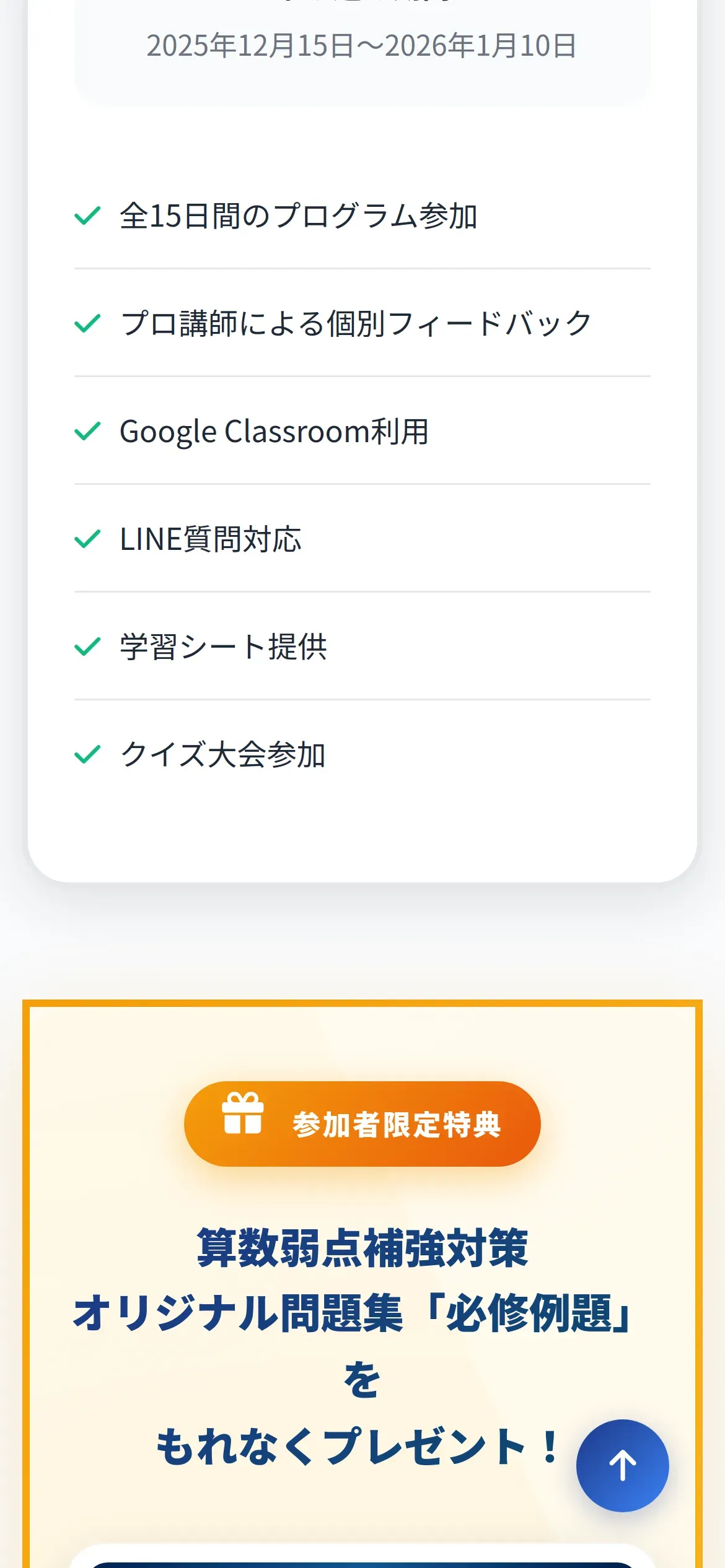Click the オリジナル問題集「必修例題」 heading line
Screen dimensions: 725x1568
[353, 1313]
